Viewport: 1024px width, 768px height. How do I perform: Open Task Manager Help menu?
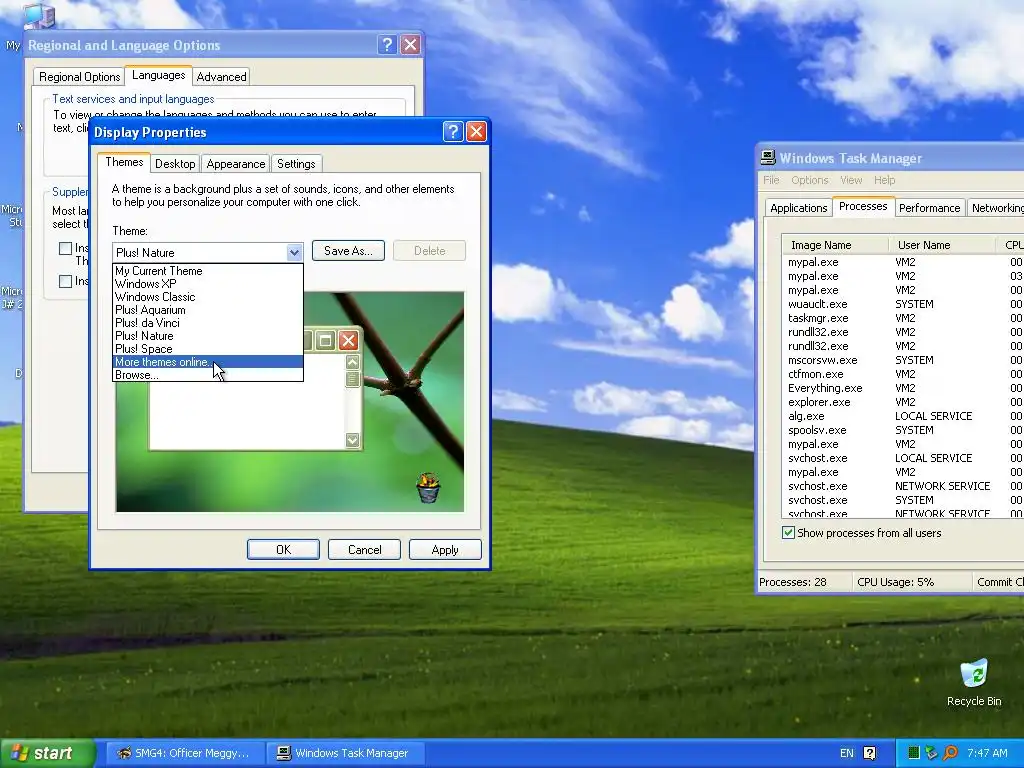[x=884, y=180]
